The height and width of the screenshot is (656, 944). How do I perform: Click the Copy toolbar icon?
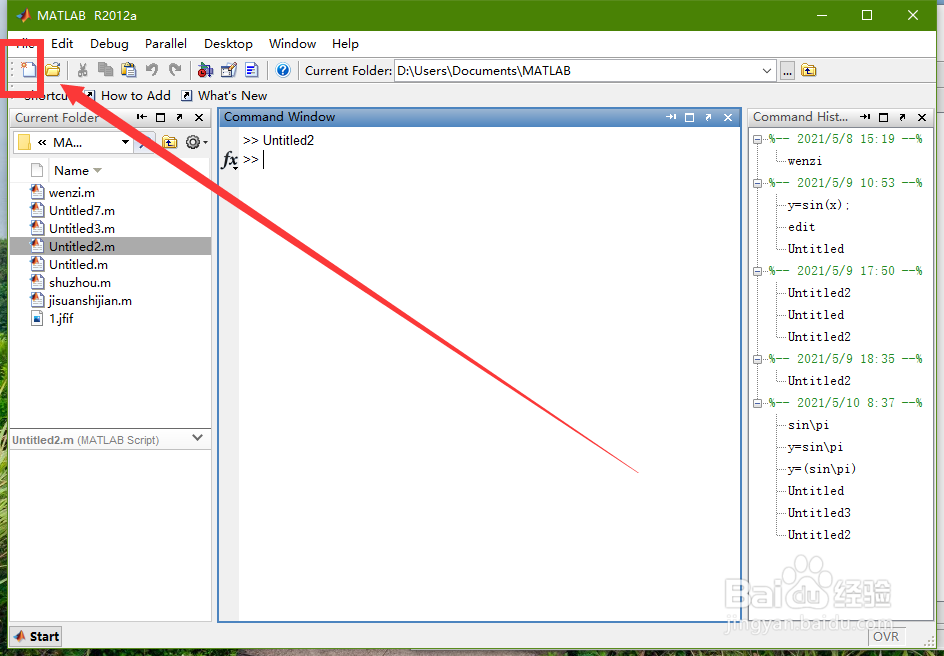(105, 70)
